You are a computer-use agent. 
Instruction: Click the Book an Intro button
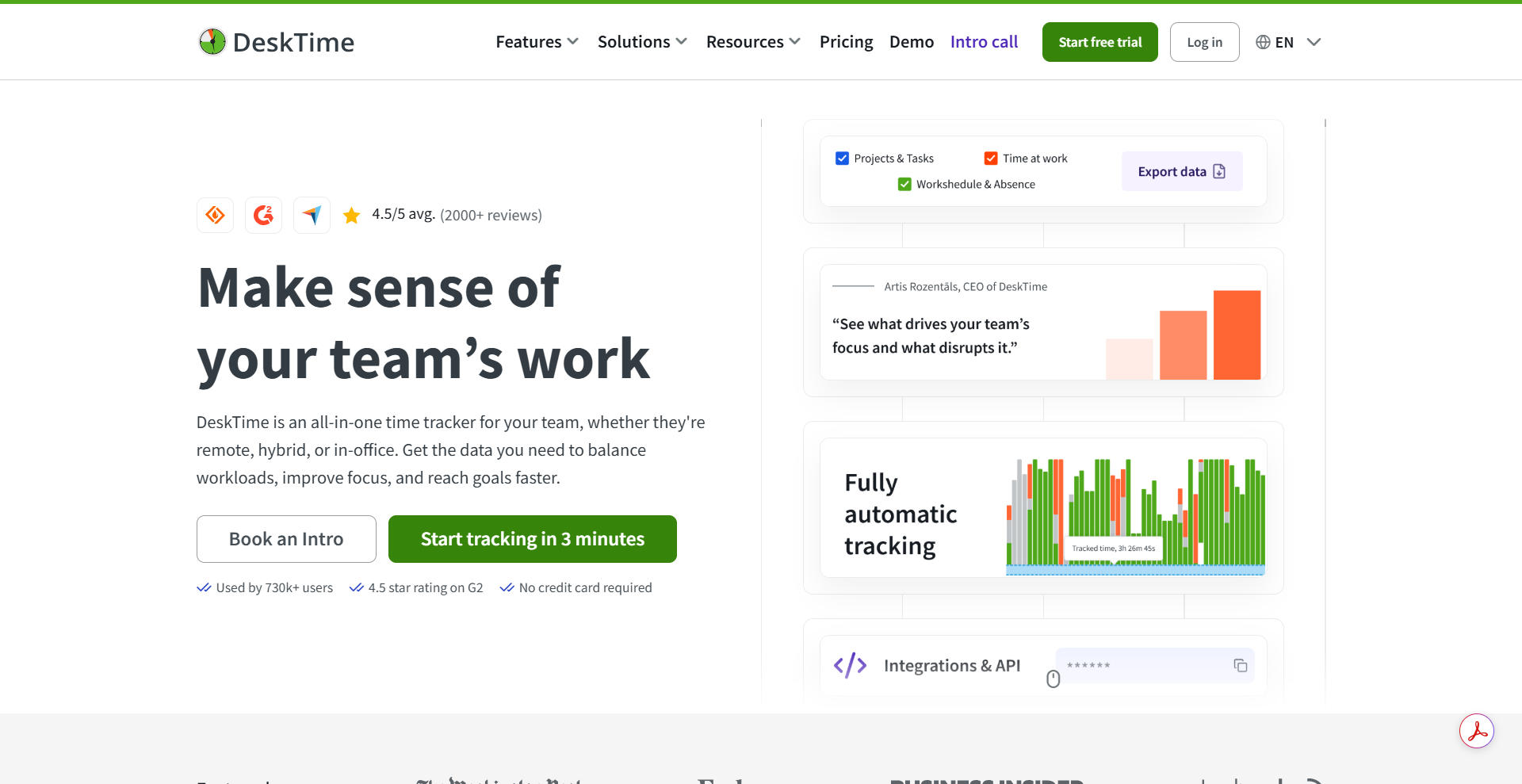286,539
